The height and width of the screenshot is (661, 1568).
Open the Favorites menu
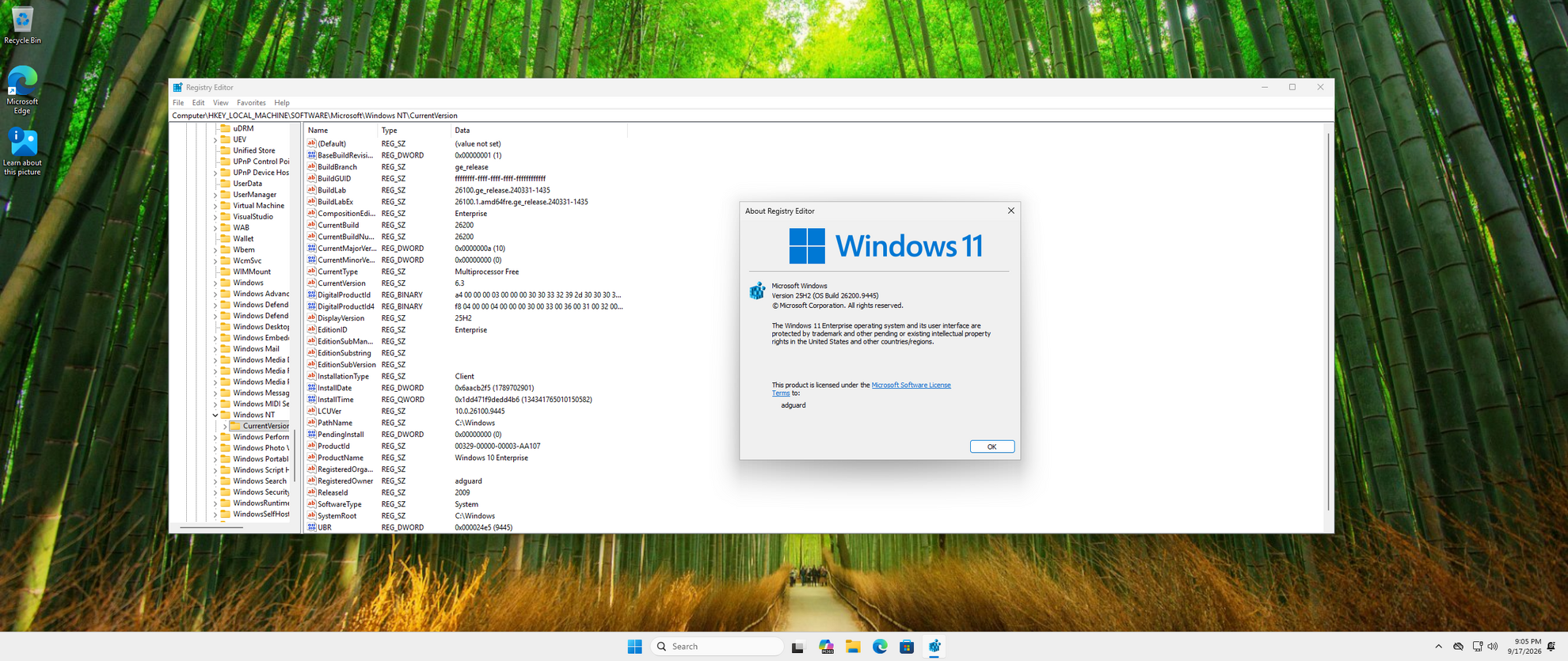coord(251,103)
